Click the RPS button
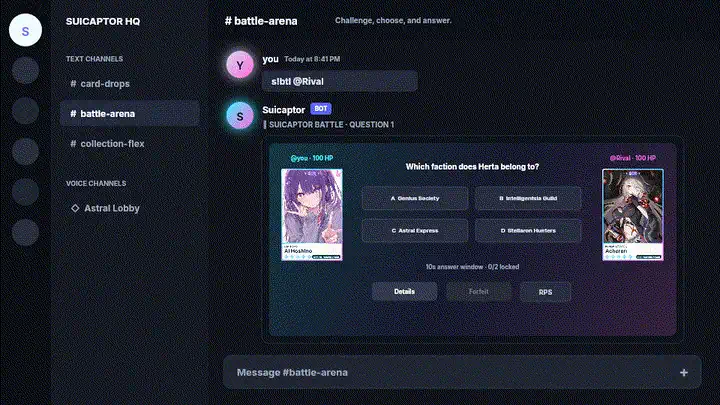Image resolution: width=720 pixels, height=405 pixels. tap(546, 292)
